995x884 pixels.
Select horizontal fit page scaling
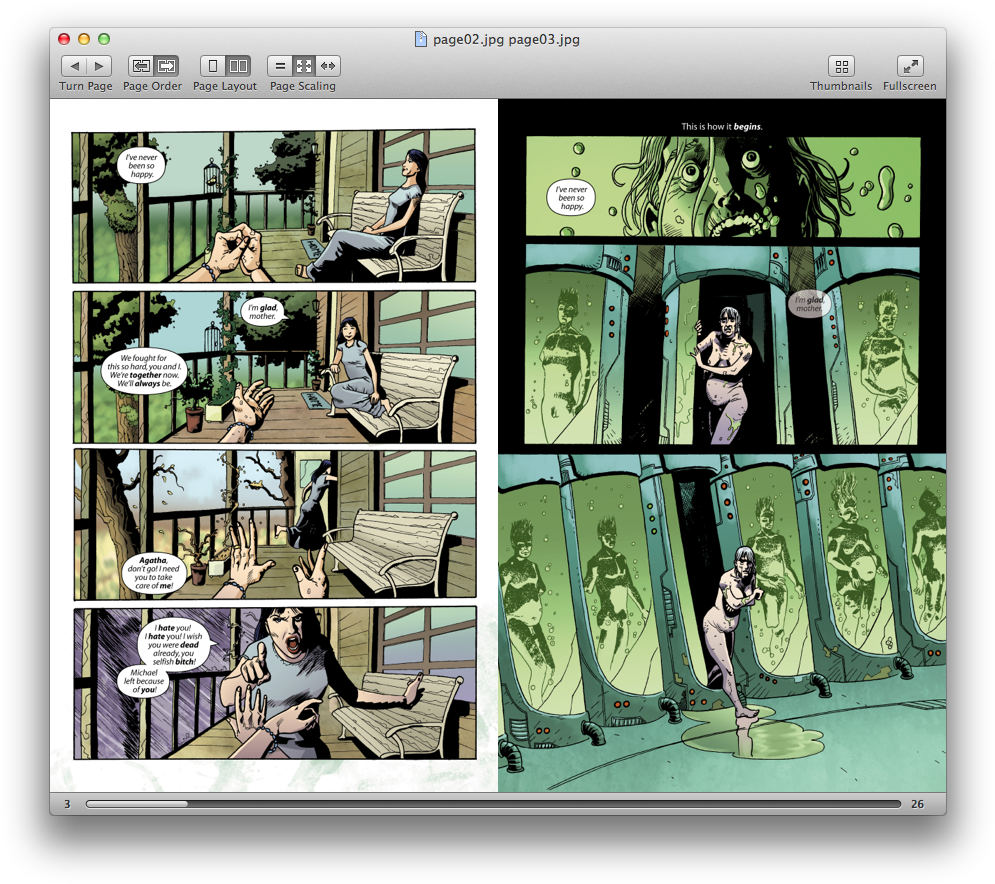[328, 66]
